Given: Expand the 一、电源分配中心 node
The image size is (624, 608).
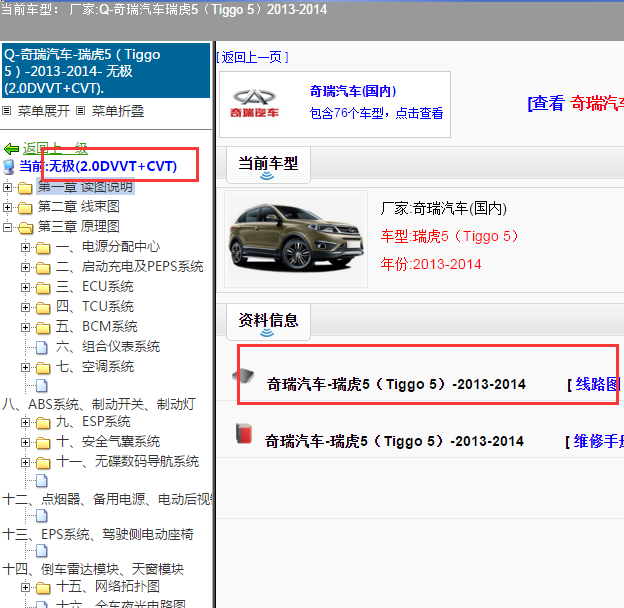Looking at the screenshot, I should coord(25,247).
